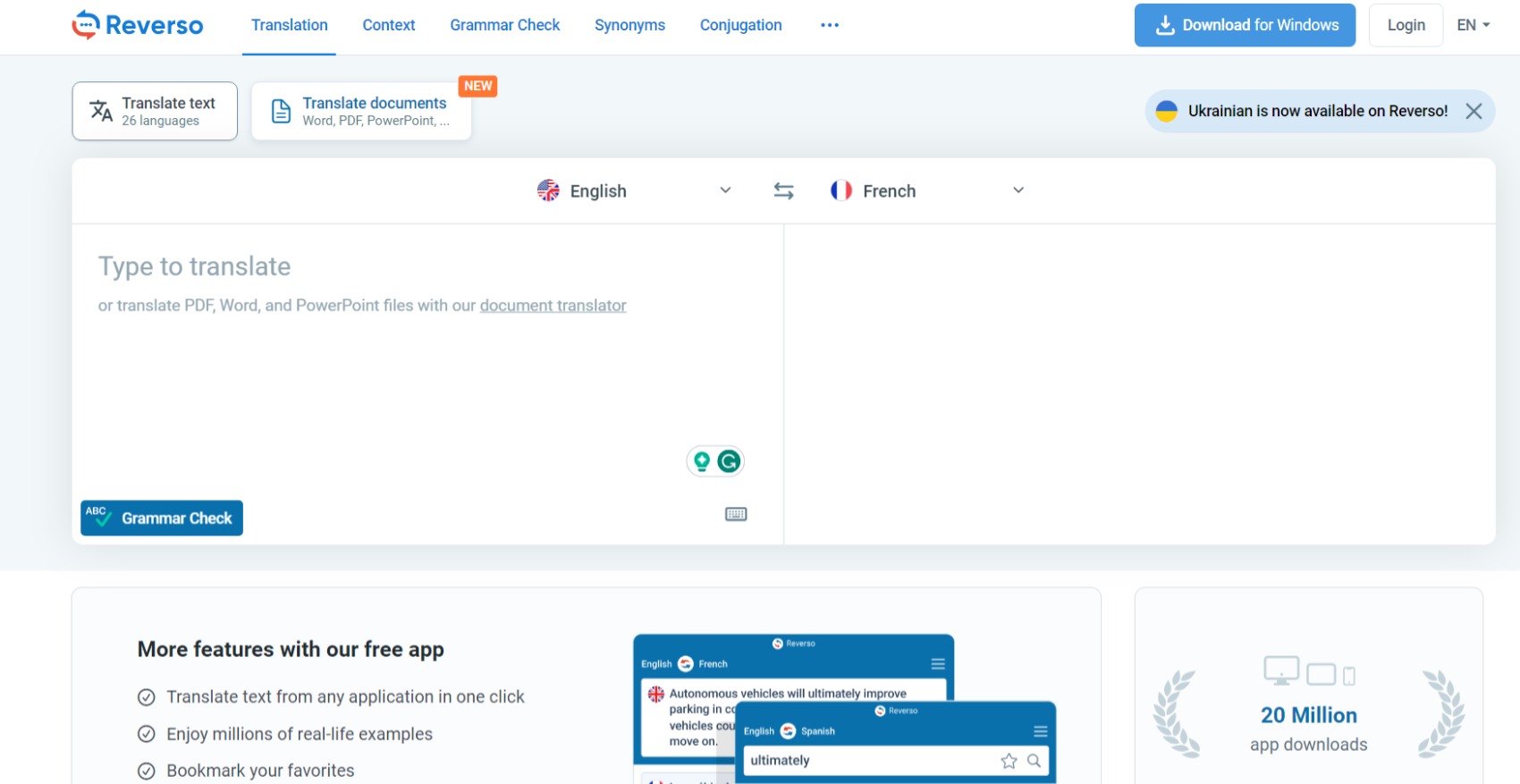Swap source and target languages

(x=783, y=190)
